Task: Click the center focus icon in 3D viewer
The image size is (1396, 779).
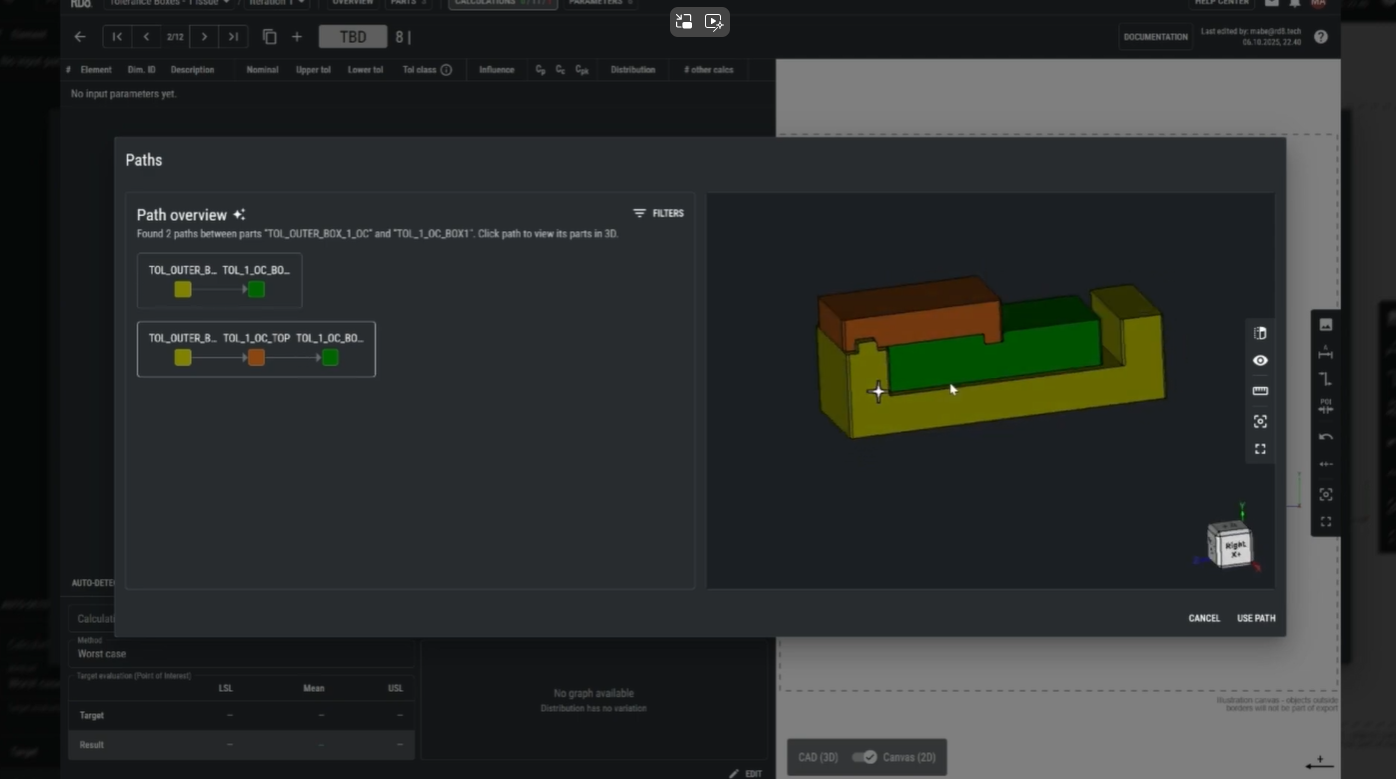Action: (1260, 421)
